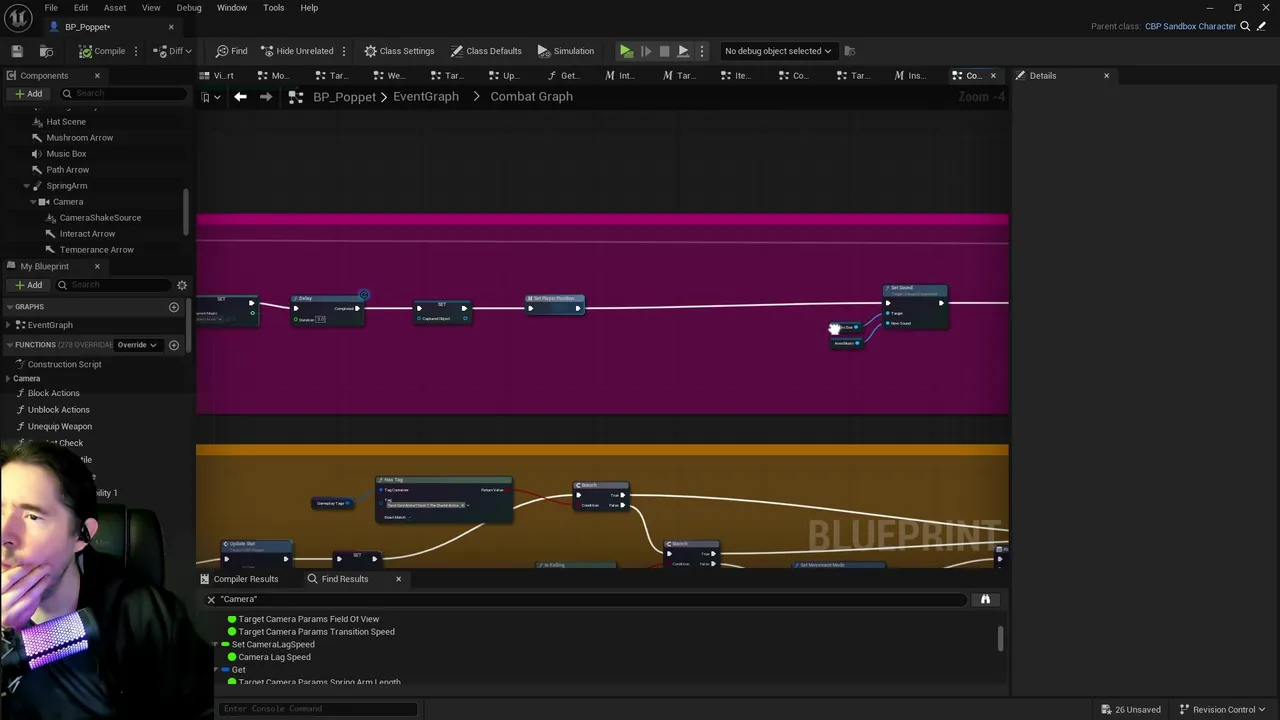Select the Construction Script function
Screen dimensions: 1280x720
tap(64, 365)
